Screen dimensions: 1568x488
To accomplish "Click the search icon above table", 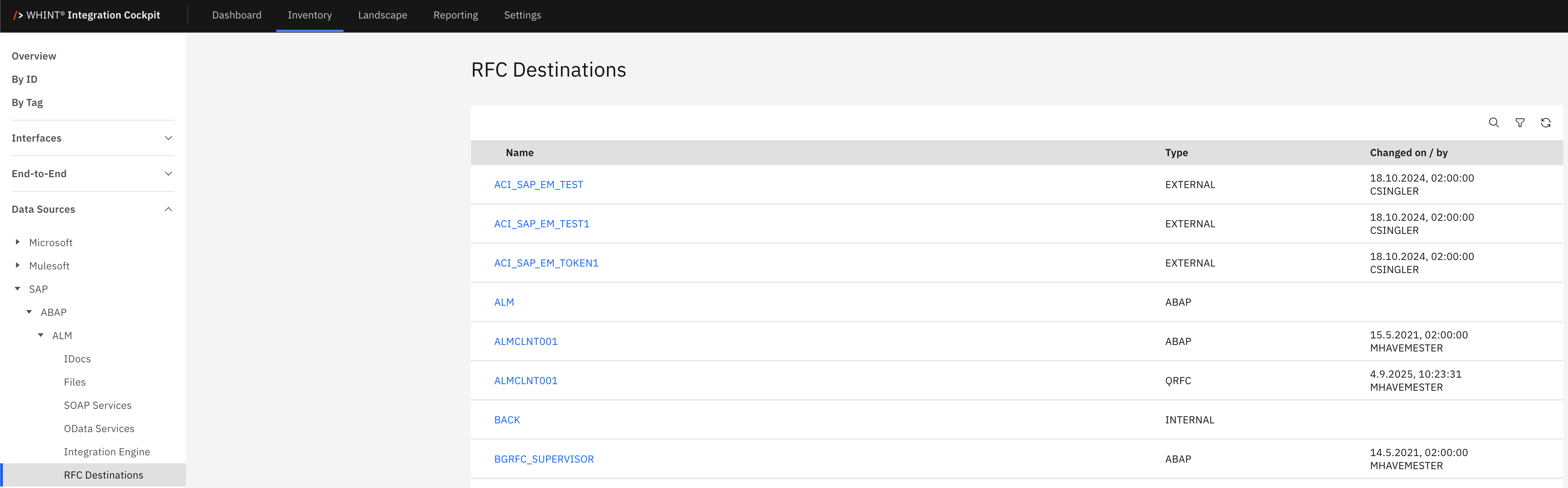I will click(x=1493, y=123).
